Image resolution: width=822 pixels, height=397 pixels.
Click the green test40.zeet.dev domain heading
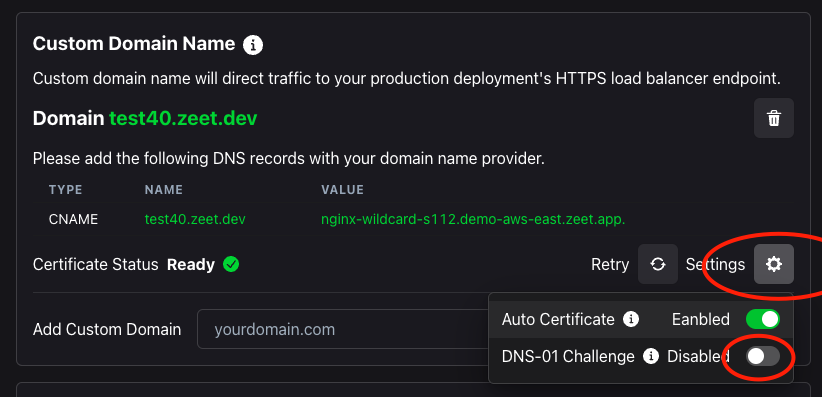tap(183, 119)
